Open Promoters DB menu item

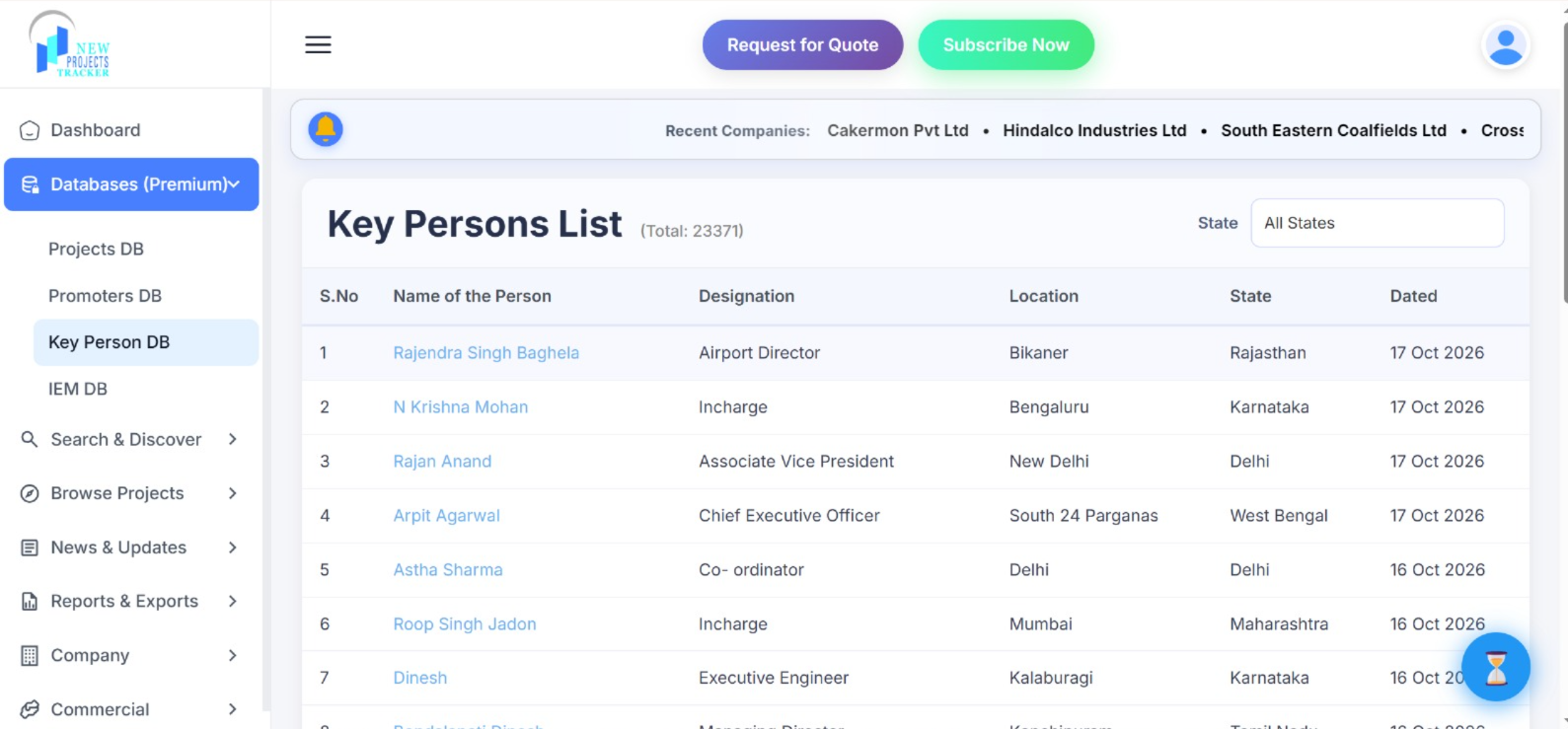click(105, 296)
